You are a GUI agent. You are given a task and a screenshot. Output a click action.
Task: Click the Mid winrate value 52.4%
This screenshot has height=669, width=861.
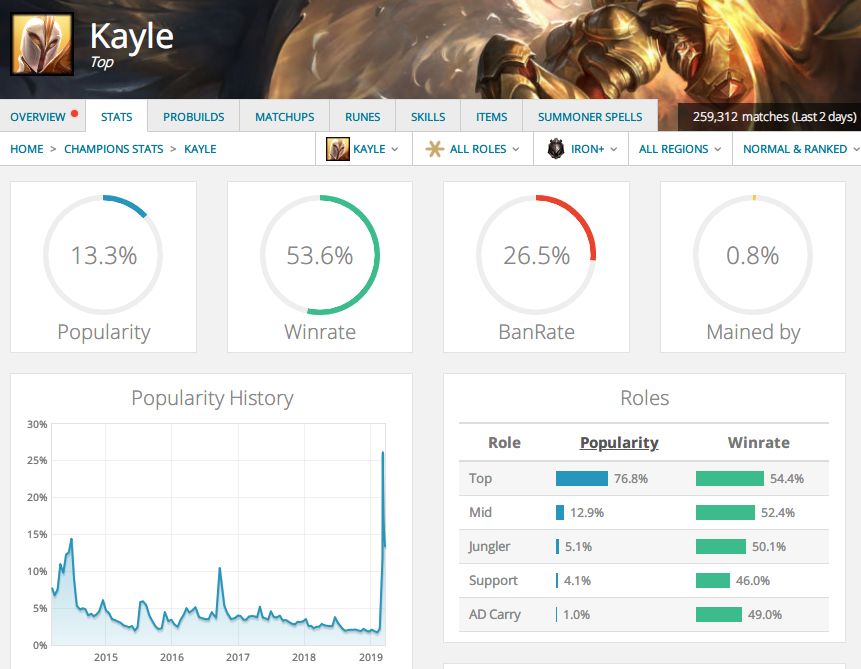point(778,512)
